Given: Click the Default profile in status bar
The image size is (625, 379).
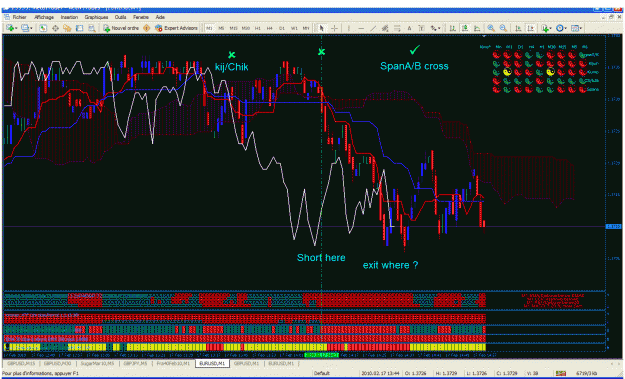Looking at the screenshot, I should (322, 373).
